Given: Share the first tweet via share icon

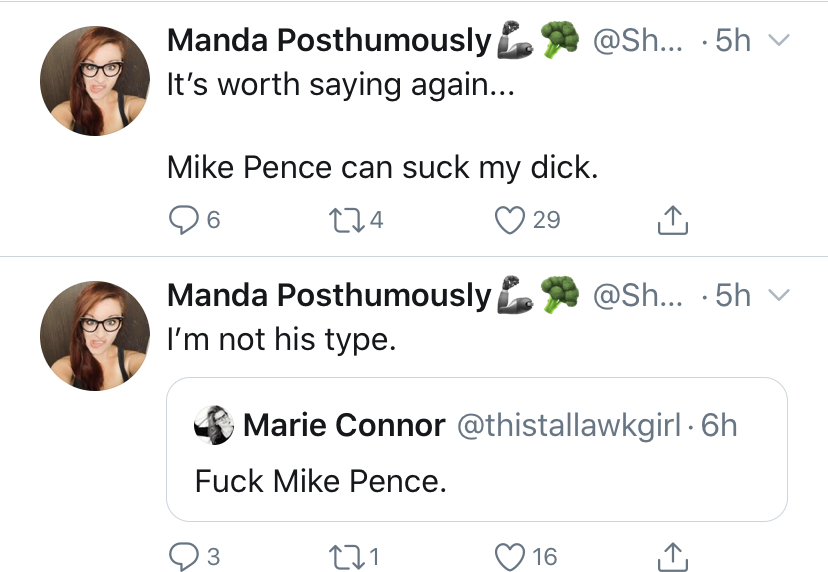Looking at the screenshot, I should (673, 220).
